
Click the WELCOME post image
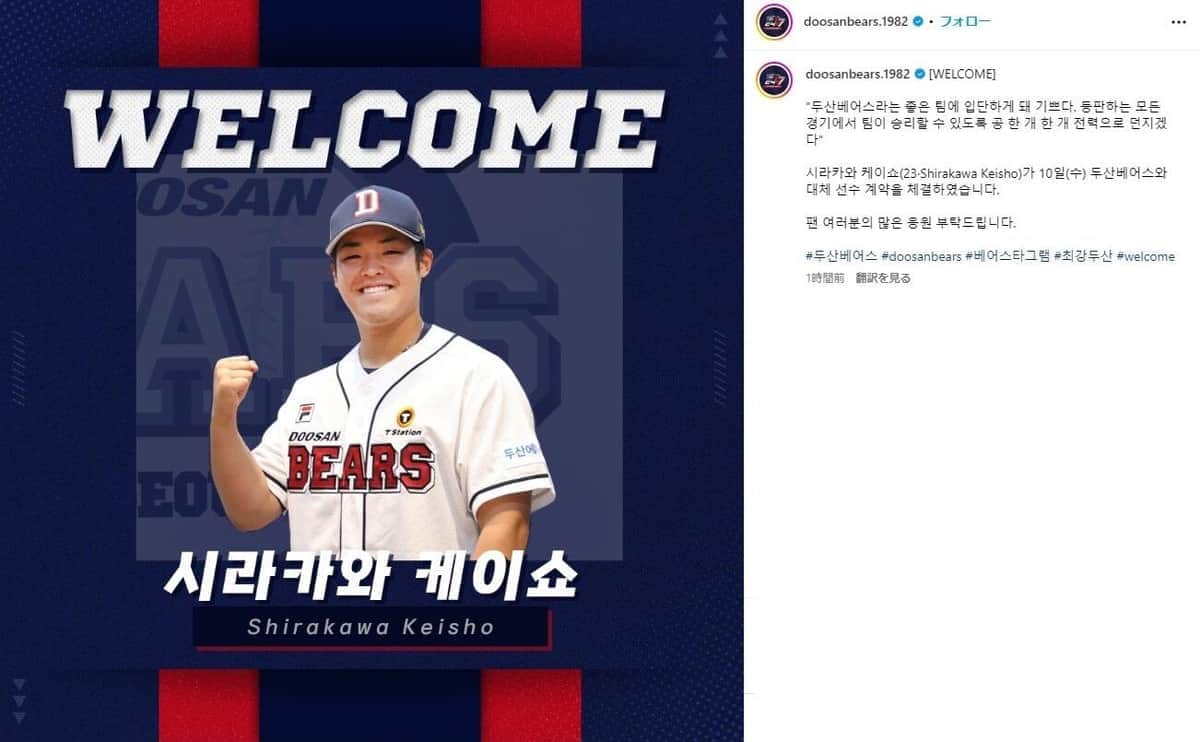tap(371, 371)
